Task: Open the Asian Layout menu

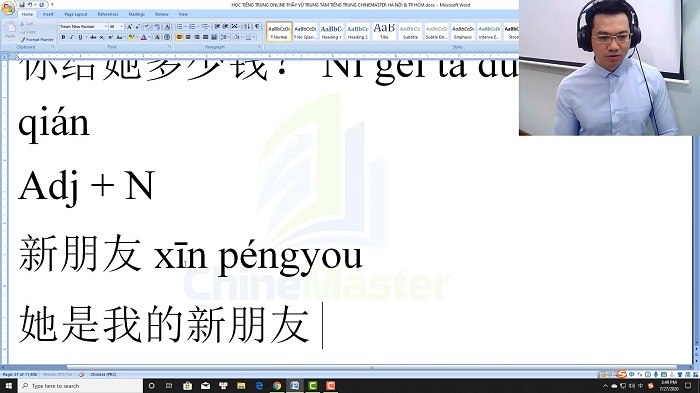Action: click(235, 26)
